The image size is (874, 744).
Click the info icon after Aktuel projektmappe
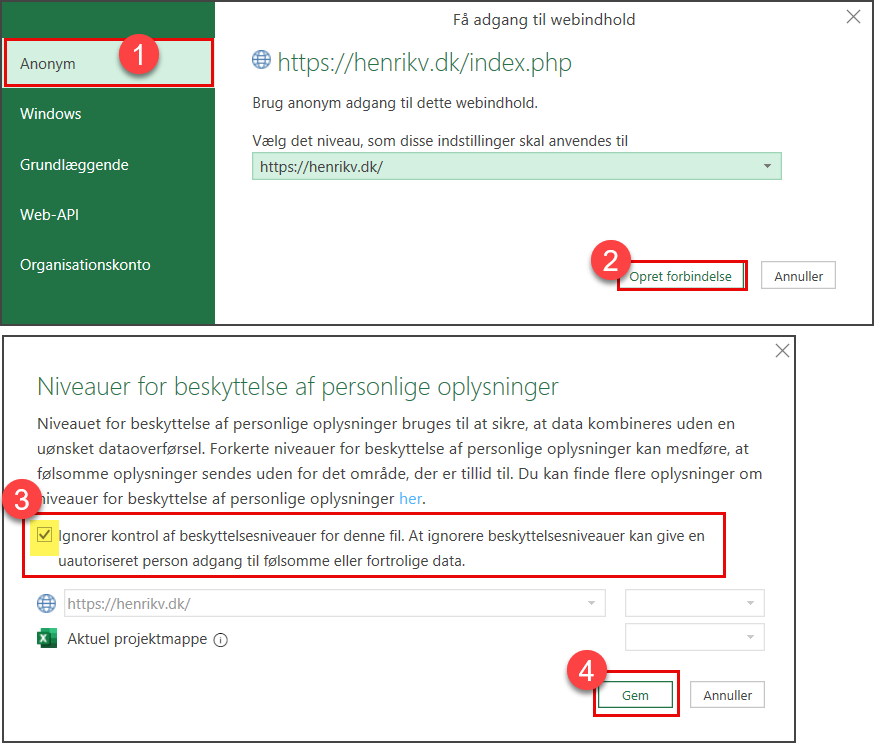pyautogui.click(x=221, y=640)
